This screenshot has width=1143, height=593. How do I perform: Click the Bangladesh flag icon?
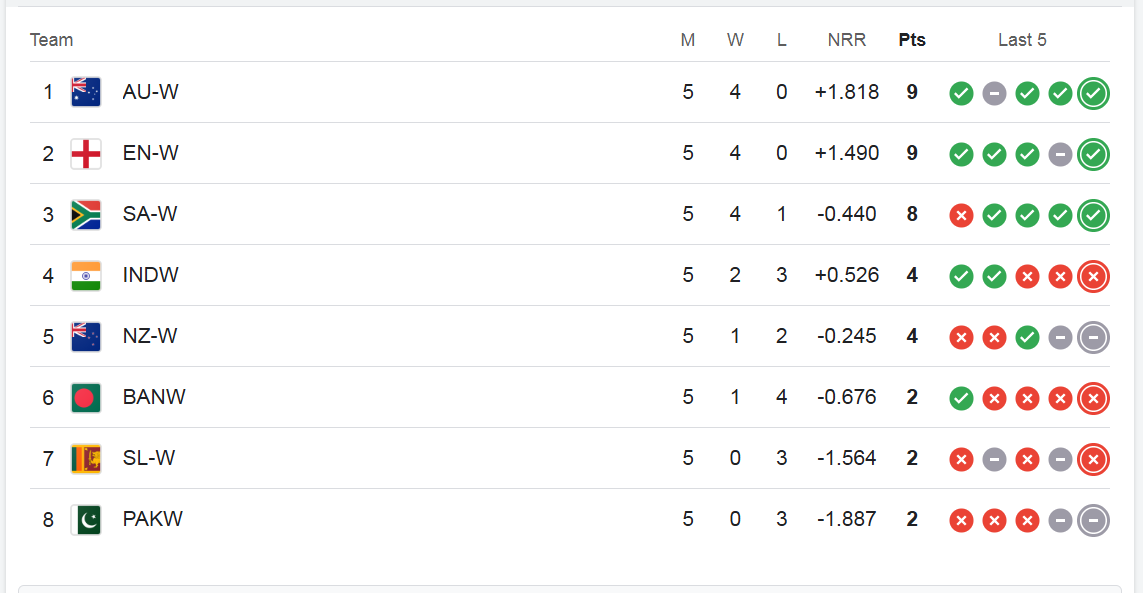(x=86, y=397)
